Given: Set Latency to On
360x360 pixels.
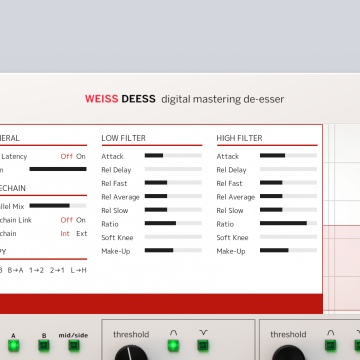Looking at the screenshot, I should tap(81, 156).
